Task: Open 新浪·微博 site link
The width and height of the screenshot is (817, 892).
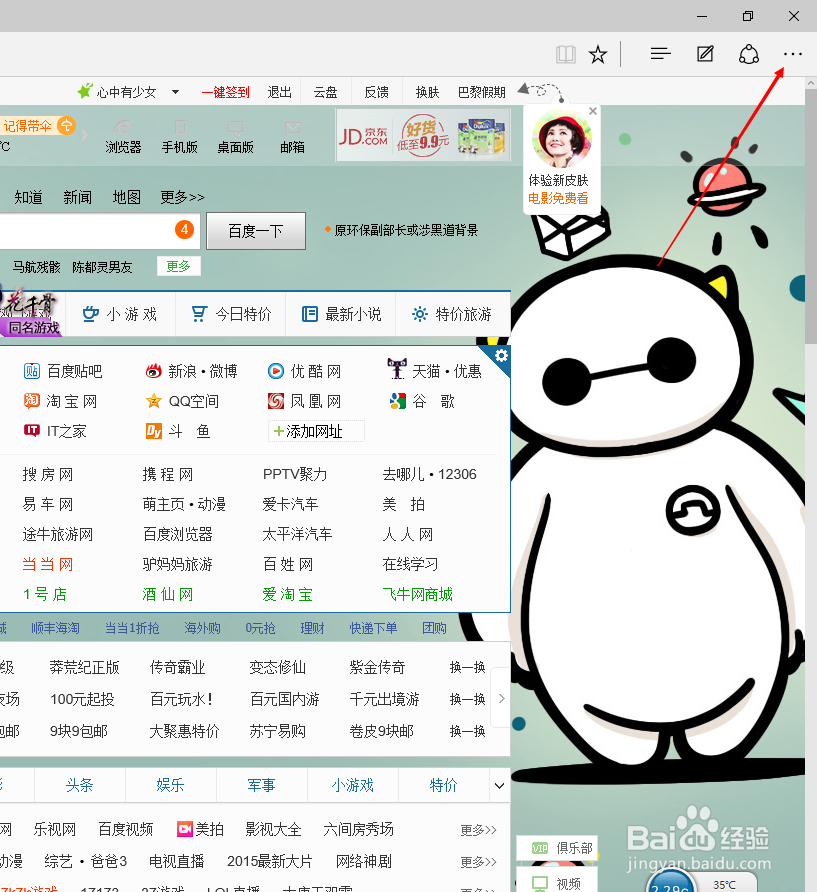Action: 191,371
